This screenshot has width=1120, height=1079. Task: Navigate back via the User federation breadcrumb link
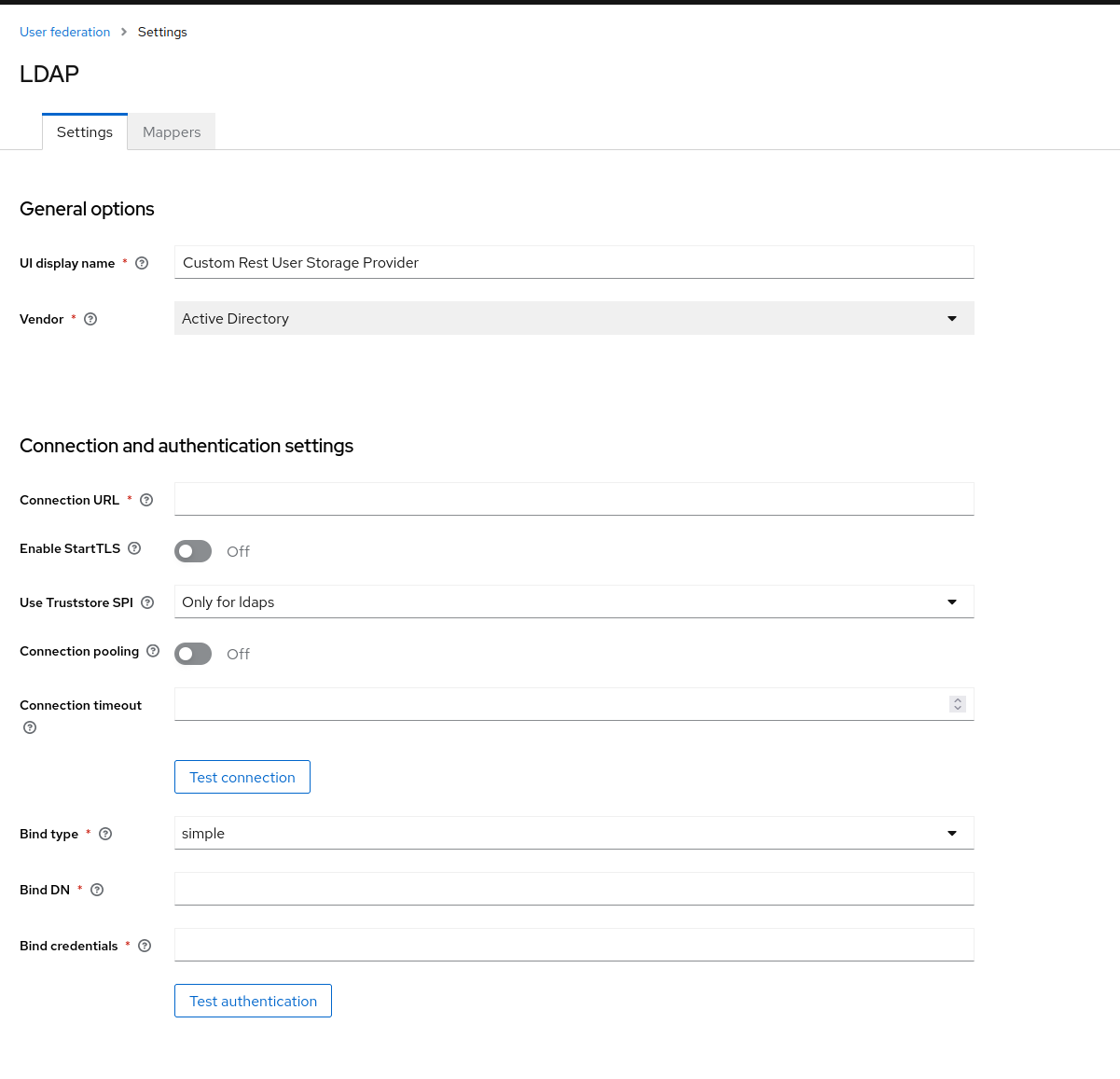64,32
